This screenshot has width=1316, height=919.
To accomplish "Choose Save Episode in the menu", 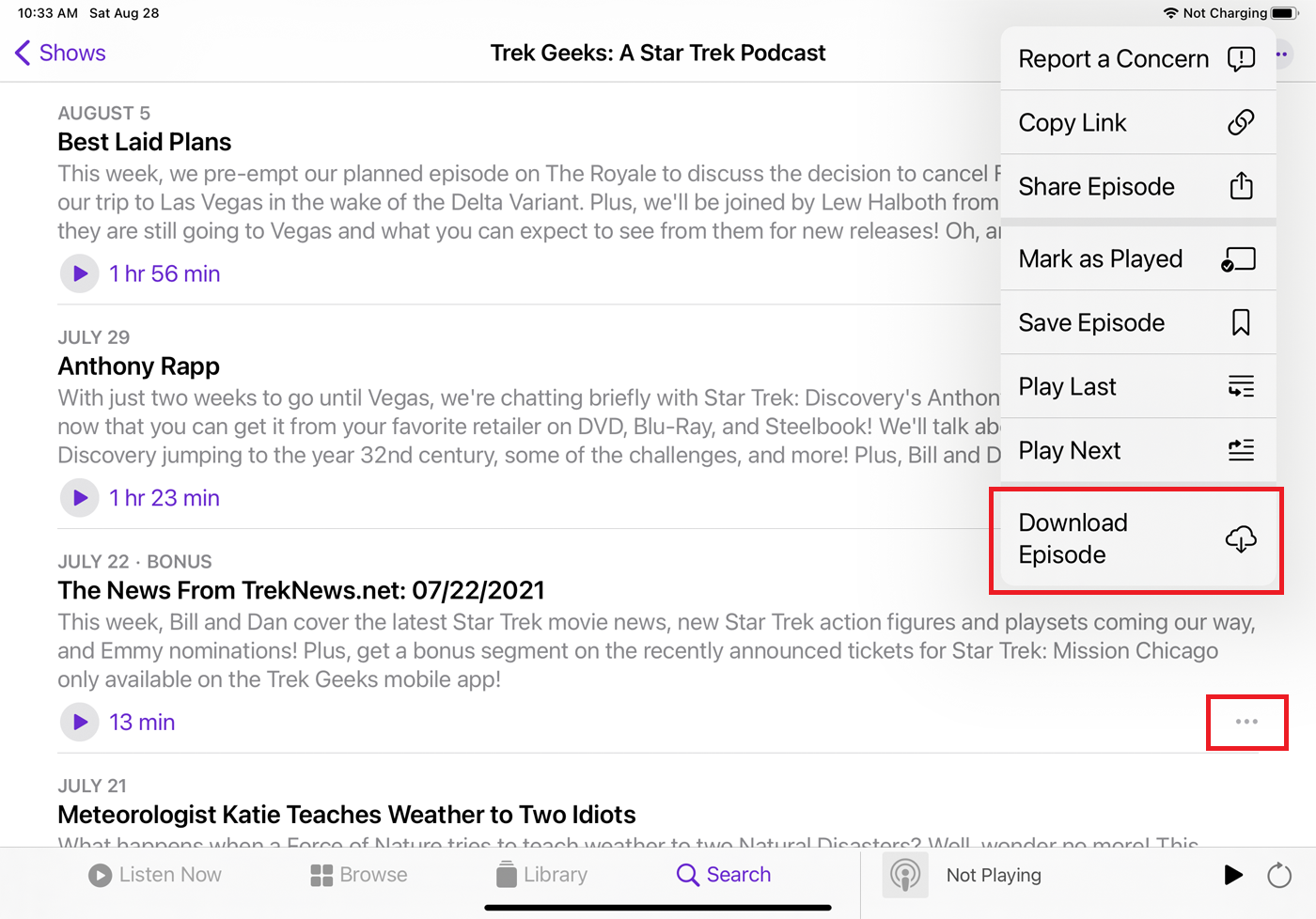I will click(1138, 322).
